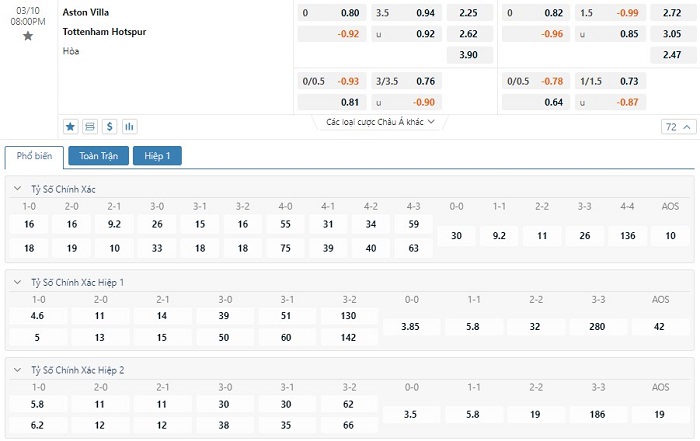Select first-half 0-0 odds 3.85
Viewport: 700px width, 441px height.
[x=410, y=327]
